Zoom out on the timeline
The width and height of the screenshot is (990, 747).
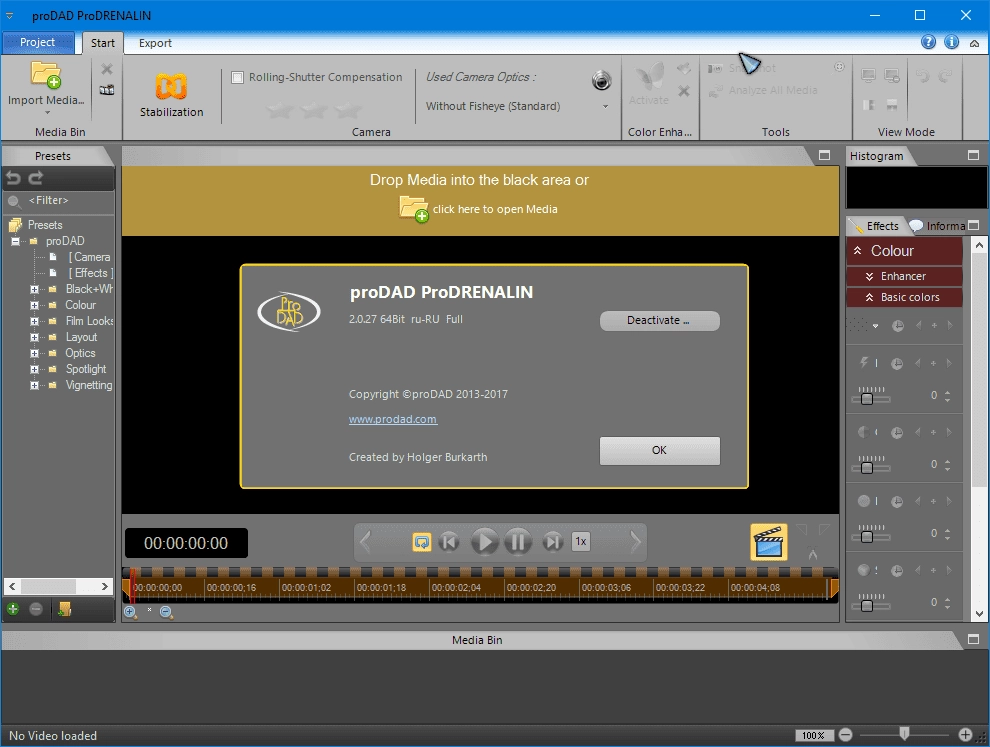(x=166, y=612)
